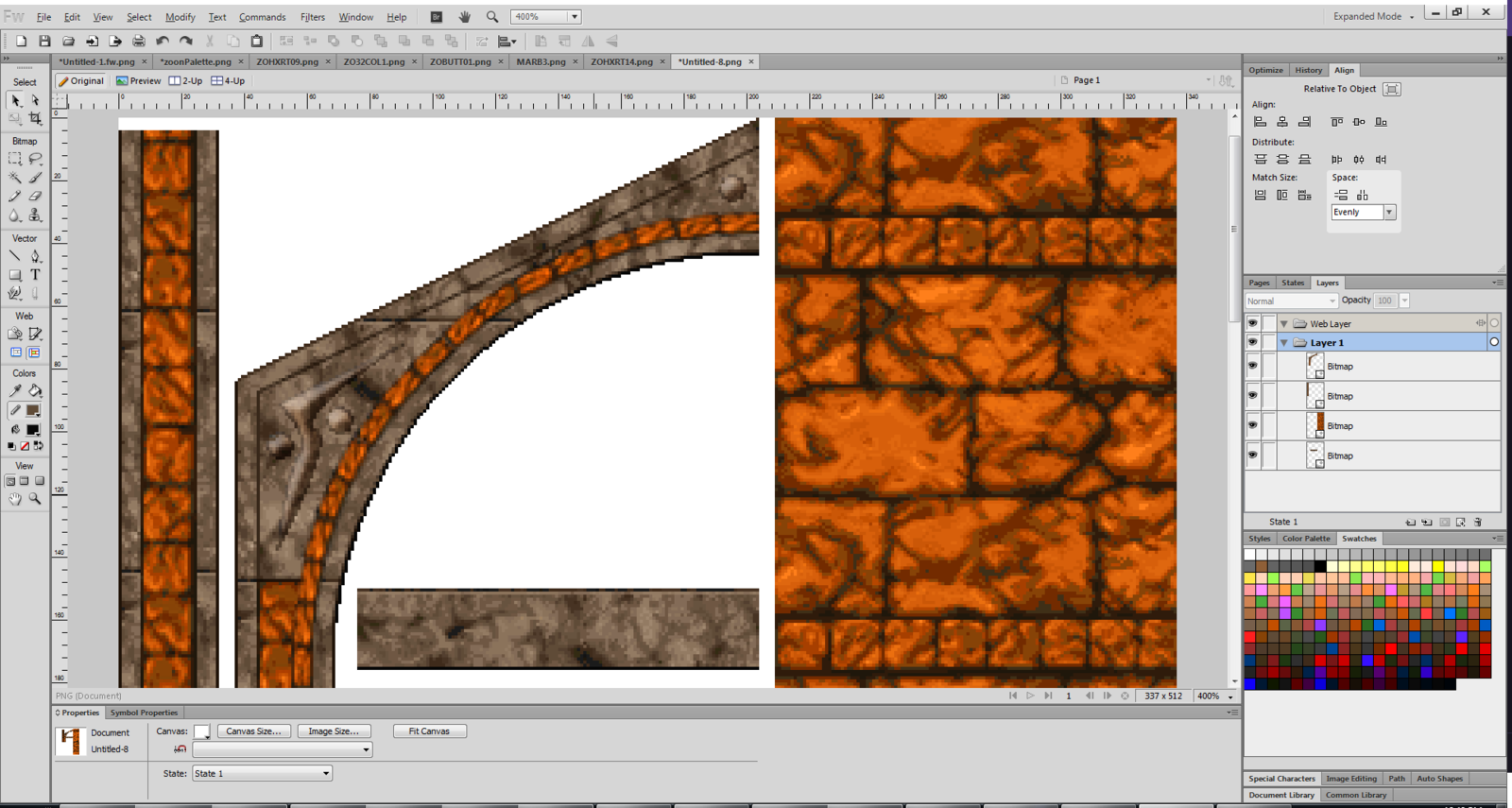This screenshot has width=1512, height=808.
Task: Select the Pencil tool
Action: (15, 197)
